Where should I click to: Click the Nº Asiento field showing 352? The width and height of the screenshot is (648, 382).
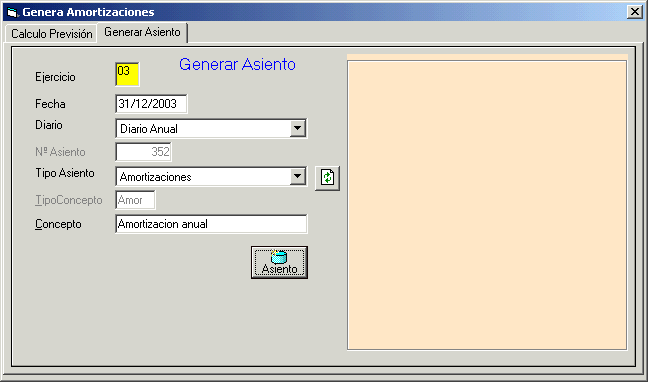[143, 152]
